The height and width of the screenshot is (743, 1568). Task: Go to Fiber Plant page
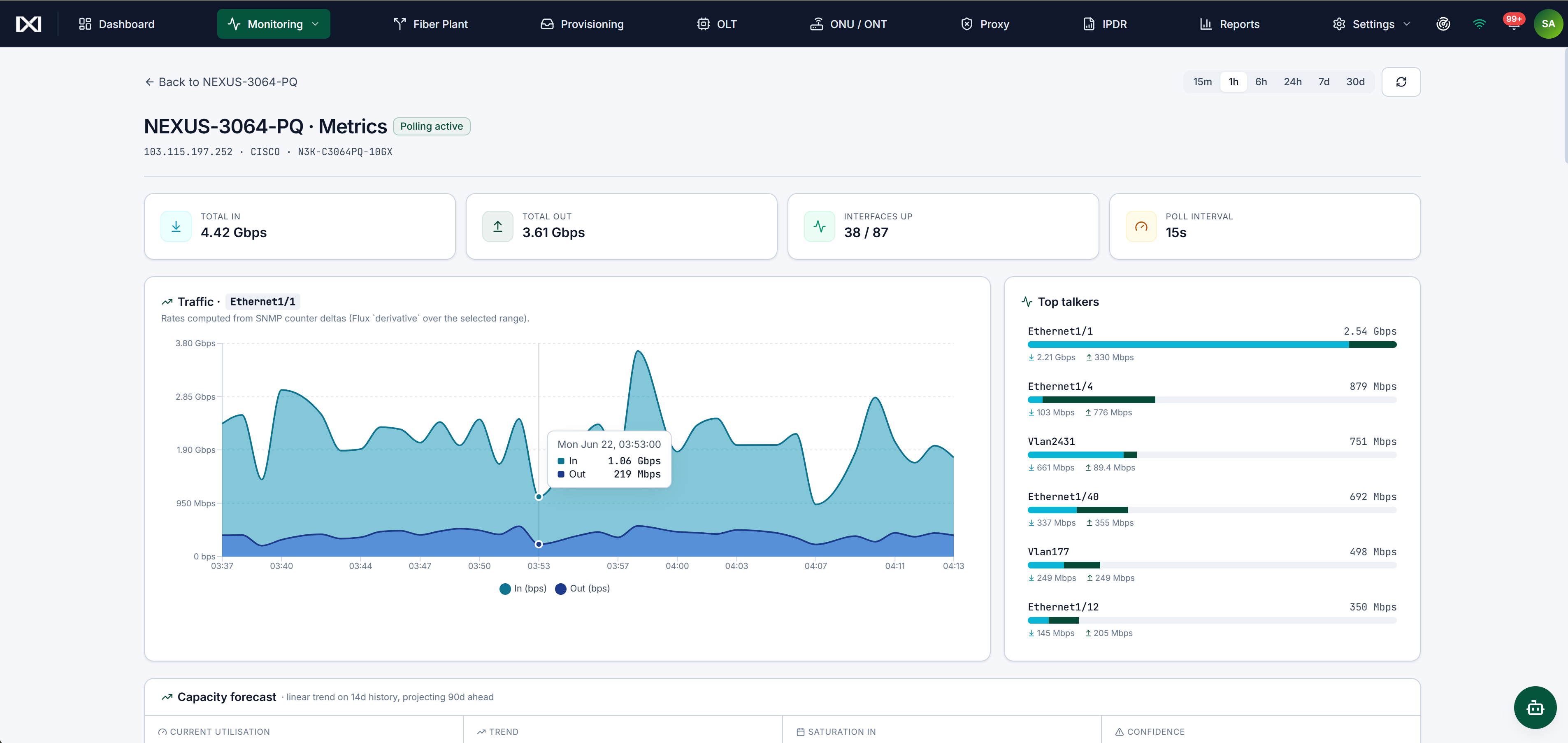pos(431,24)
